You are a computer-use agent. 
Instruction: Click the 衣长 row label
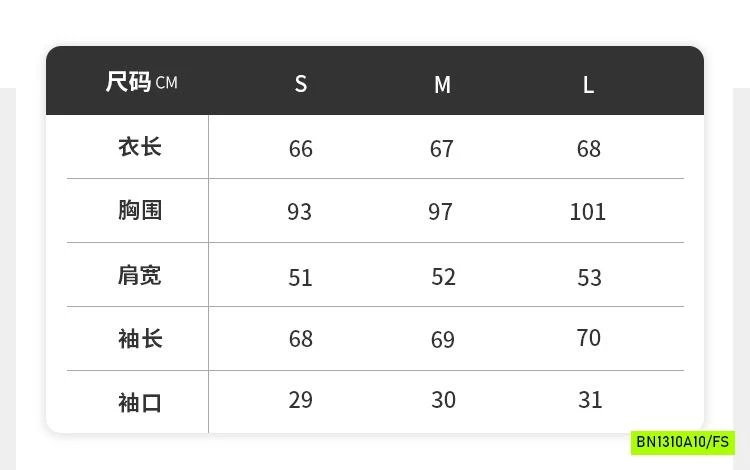(x=140, y=147)
